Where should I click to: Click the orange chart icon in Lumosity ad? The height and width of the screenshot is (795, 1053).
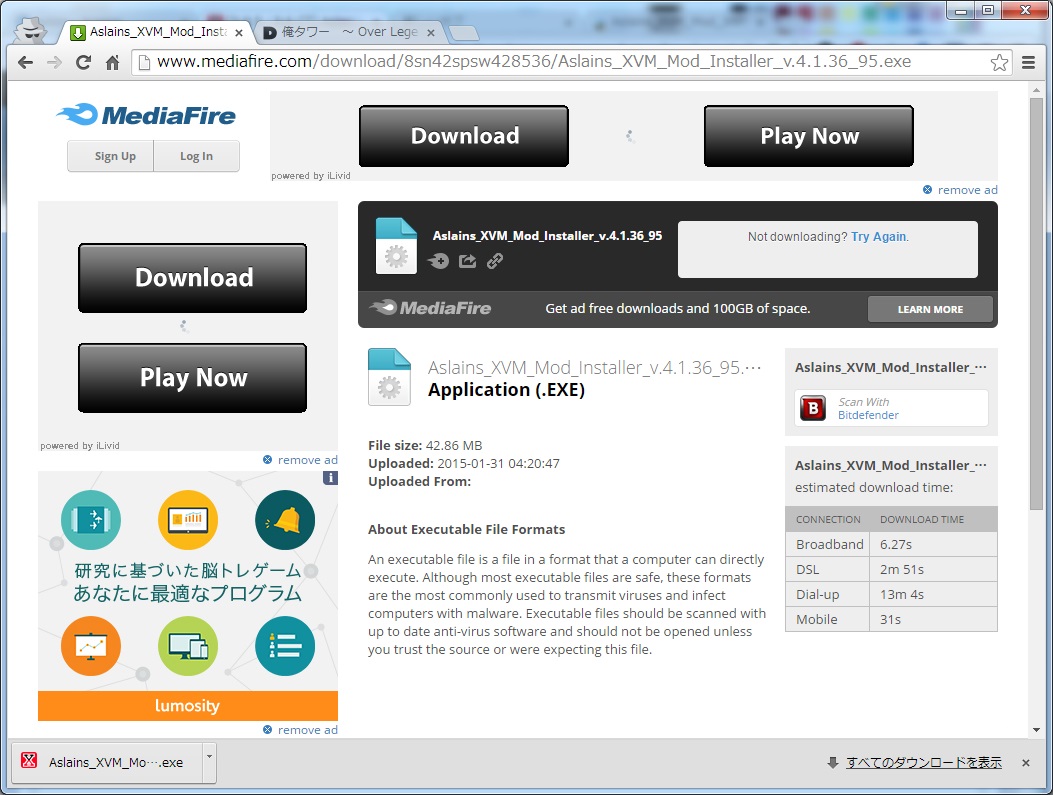[x=91, y=646]
